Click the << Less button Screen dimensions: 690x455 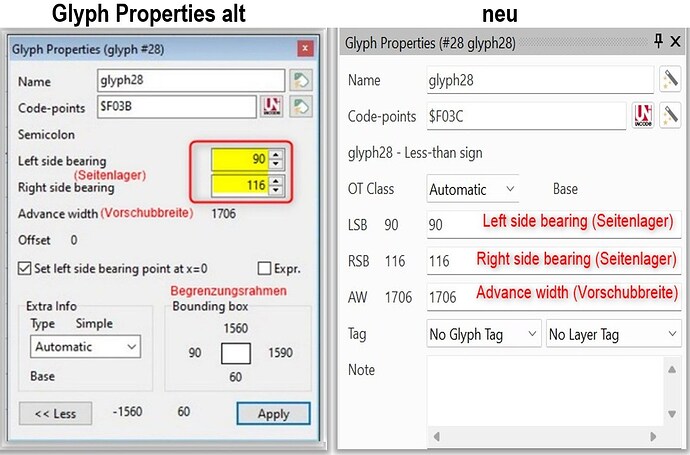click(x=55, y=413)
